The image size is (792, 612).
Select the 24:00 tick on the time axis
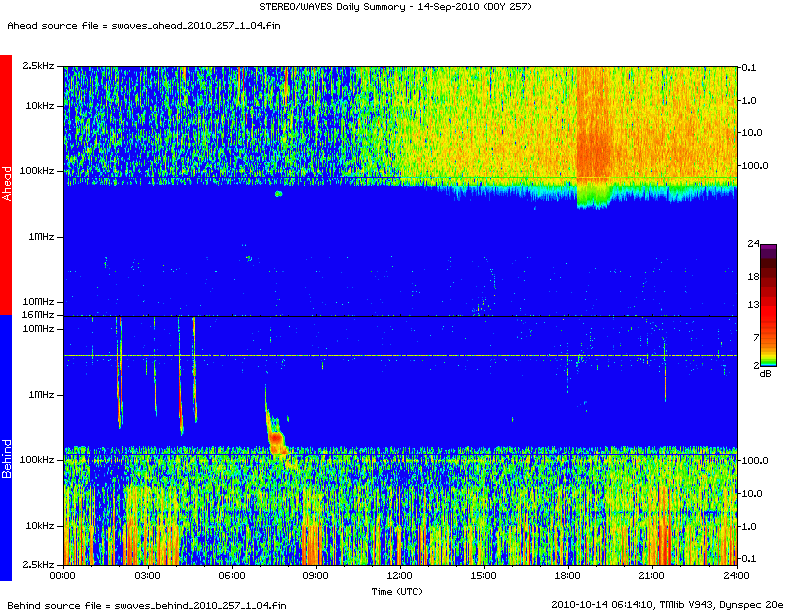click(x=736, y=576)
